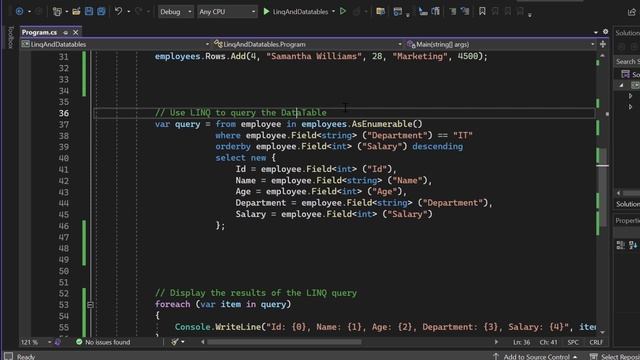The image size is (640, 360).
Task: Click Properties panel categorized icon
Action: [x=620, y=245]
